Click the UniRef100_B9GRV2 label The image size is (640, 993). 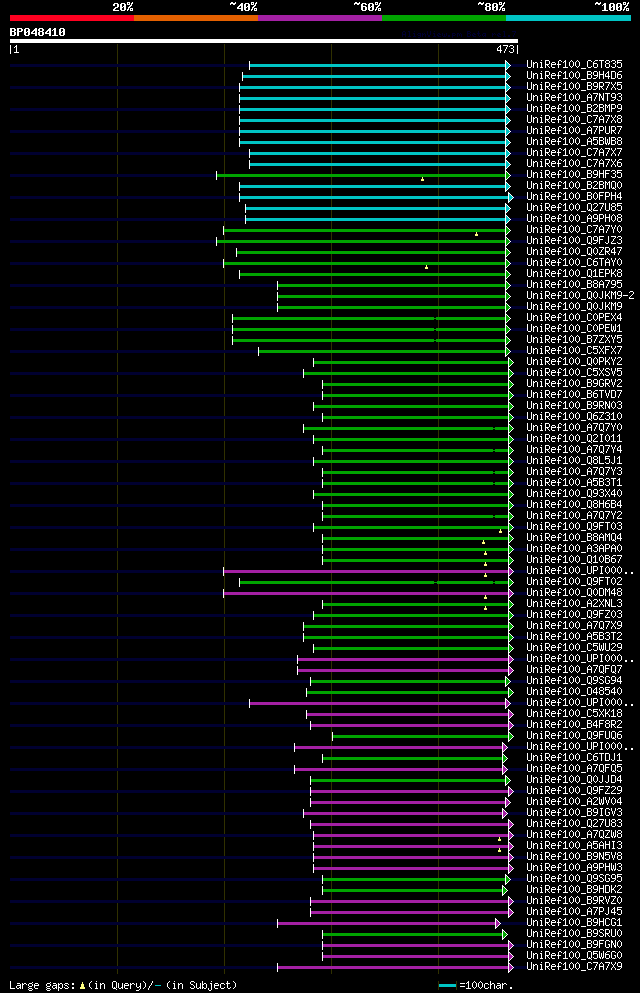coord(574,384)
